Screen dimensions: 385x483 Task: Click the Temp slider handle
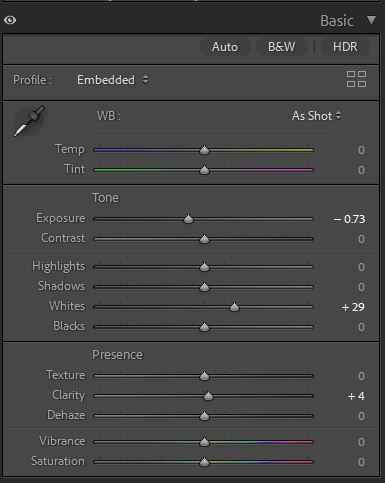204,150
